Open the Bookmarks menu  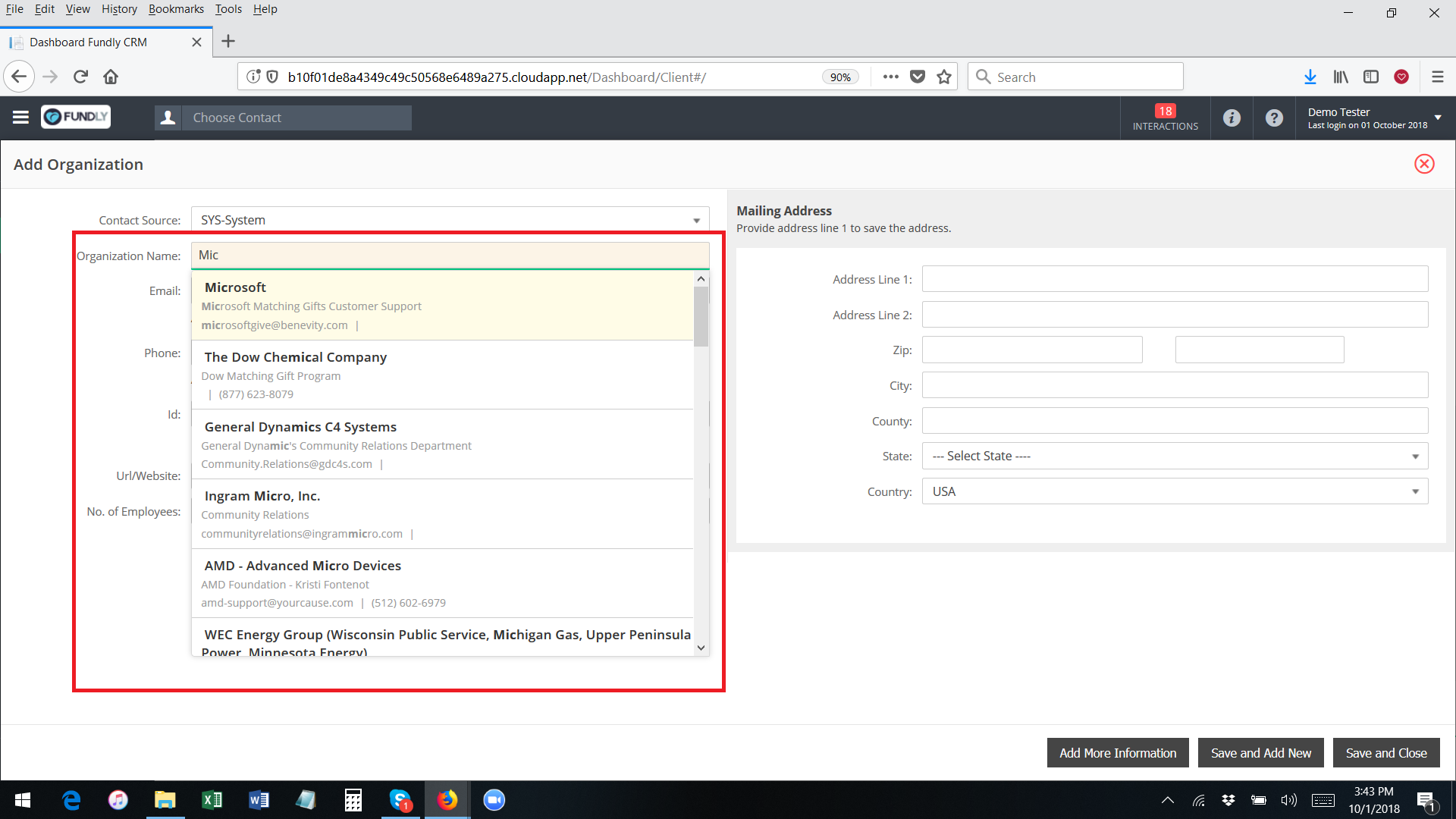point(176,9)
